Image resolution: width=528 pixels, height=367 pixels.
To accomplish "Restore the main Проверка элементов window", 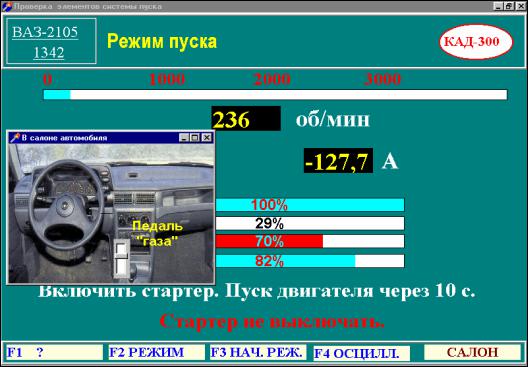I will pos(509,6).
